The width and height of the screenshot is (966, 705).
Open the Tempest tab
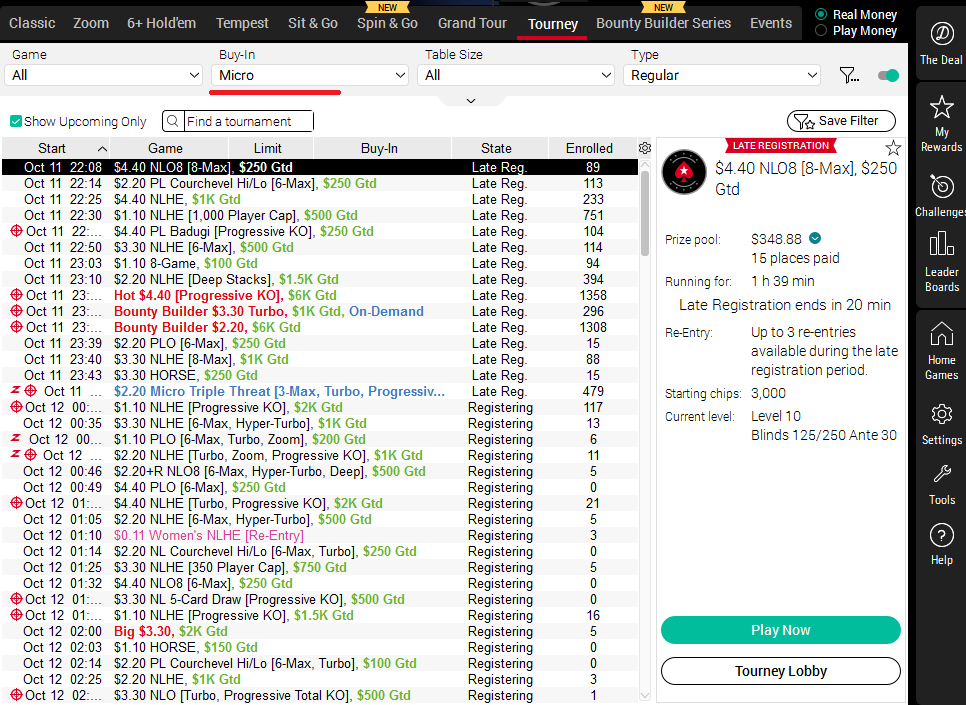pos(242,23)
